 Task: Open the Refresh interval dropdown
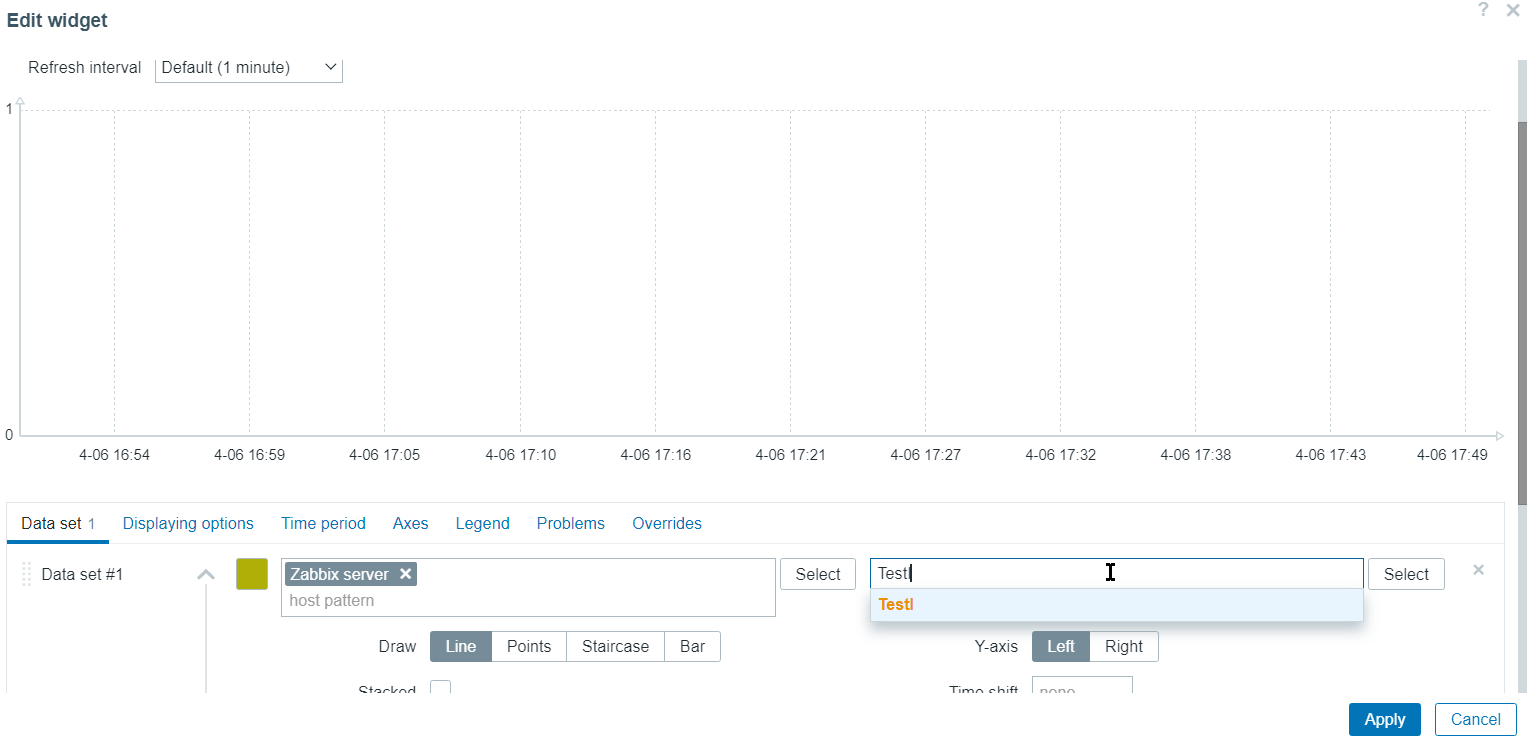pyautogui.click(x=249, y=68)
